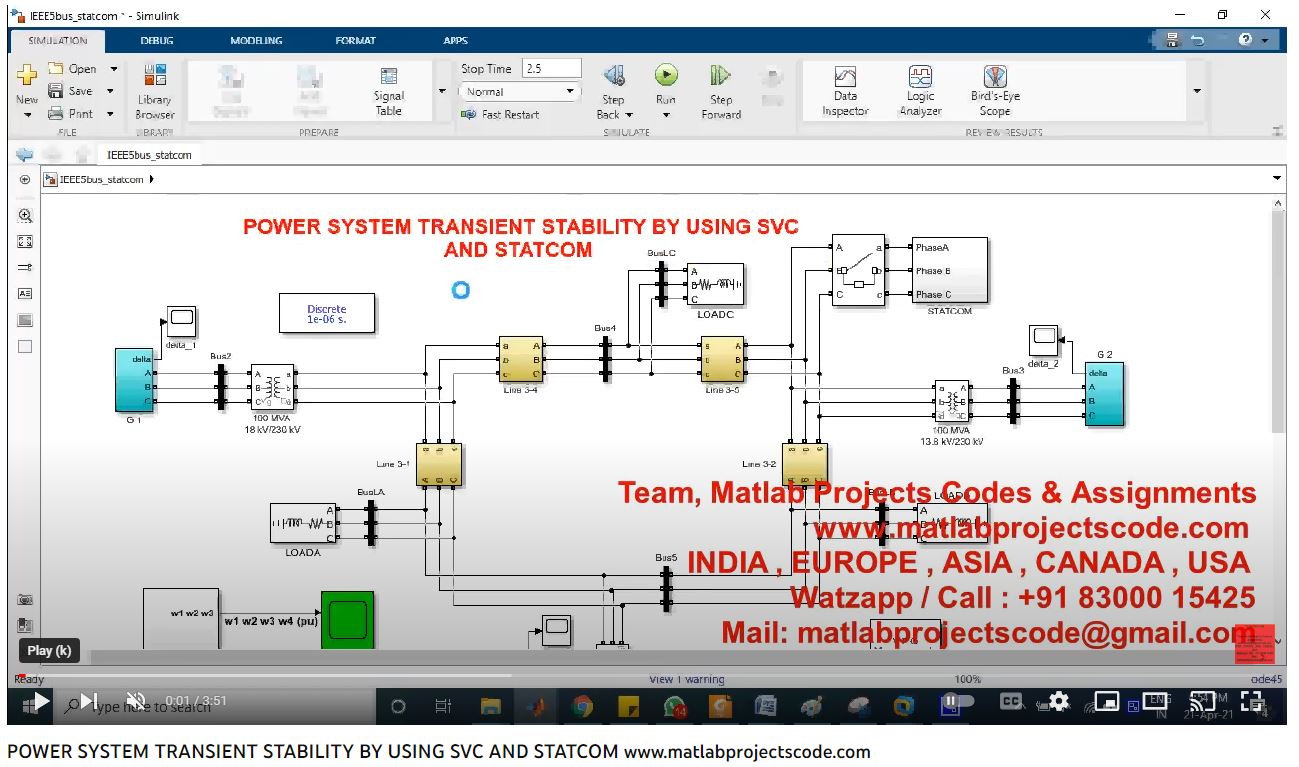Toggle Fast Restart mode

pos(501,114)
